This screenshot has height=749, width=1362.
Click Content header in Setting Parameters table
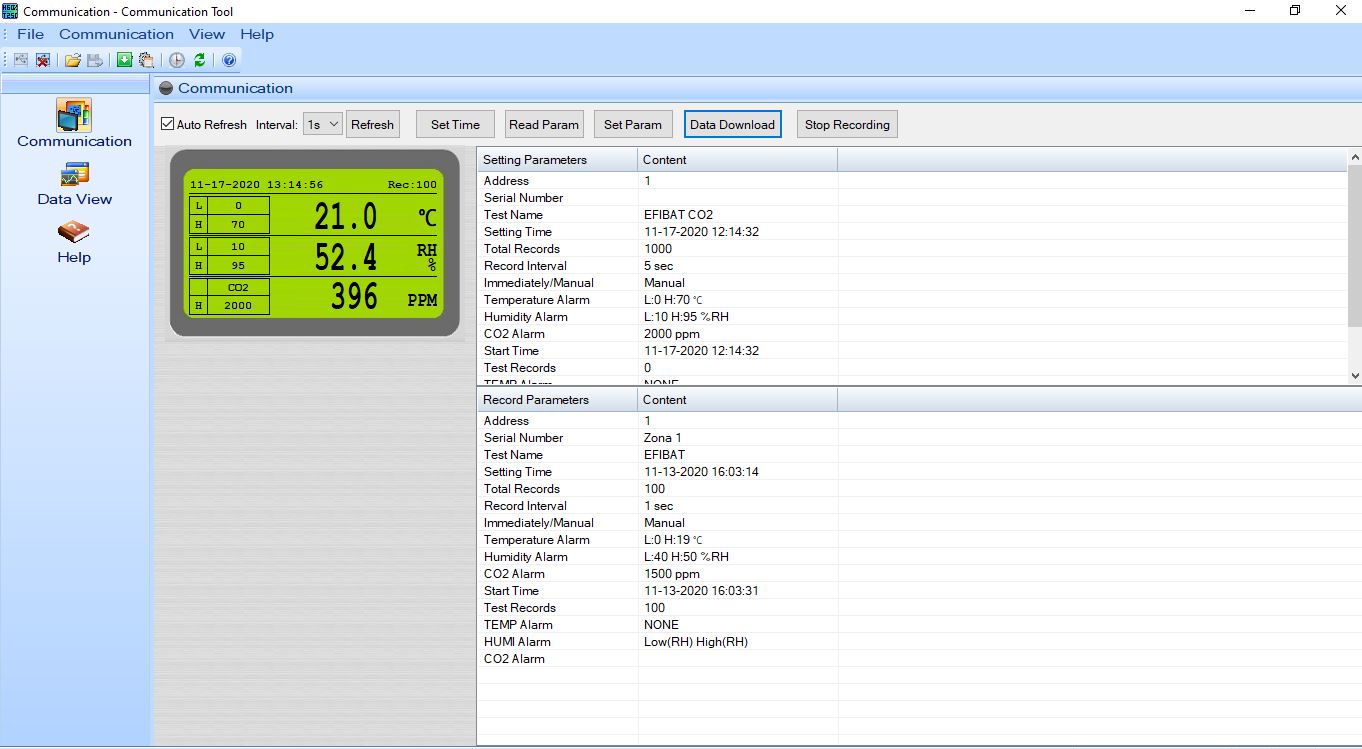(x=737, y=160)
